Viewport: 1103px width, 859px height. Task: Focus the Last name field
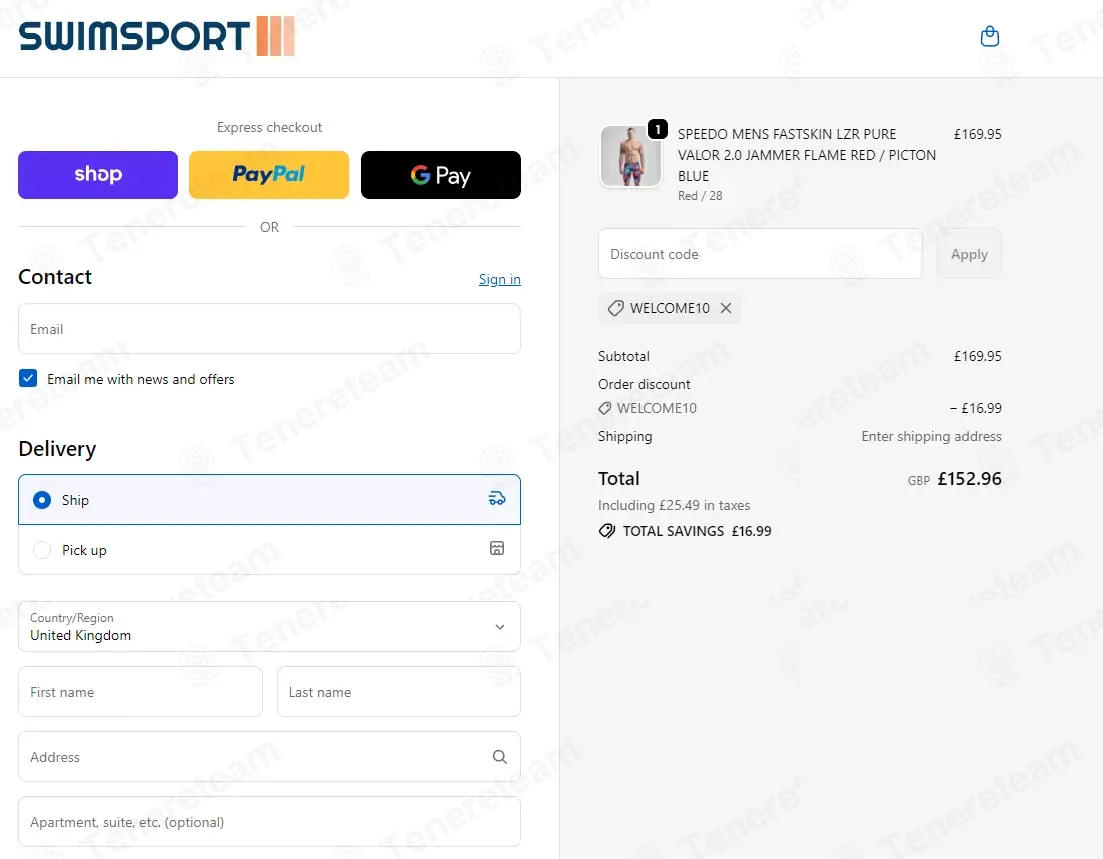click(x=399, y=692)
